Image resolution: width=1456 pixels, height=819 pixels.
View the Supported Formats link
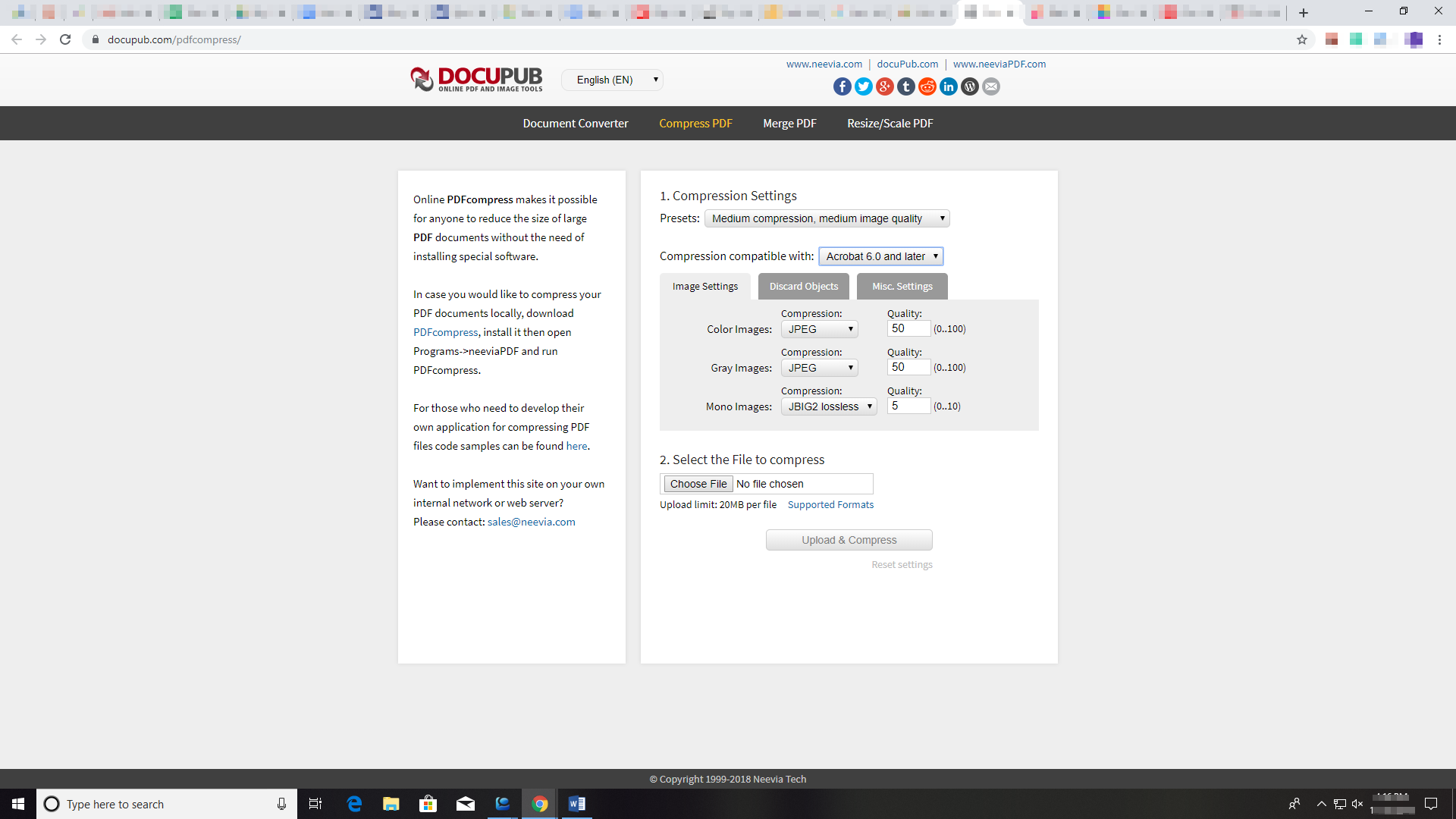pyautogui.click(x=830, y=504)
